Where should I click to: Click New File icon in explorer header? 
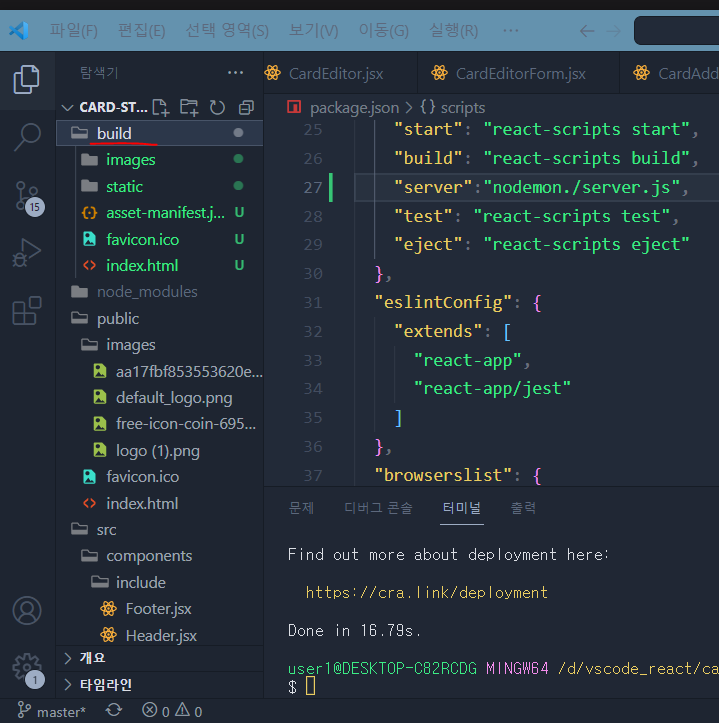(161, 107)
